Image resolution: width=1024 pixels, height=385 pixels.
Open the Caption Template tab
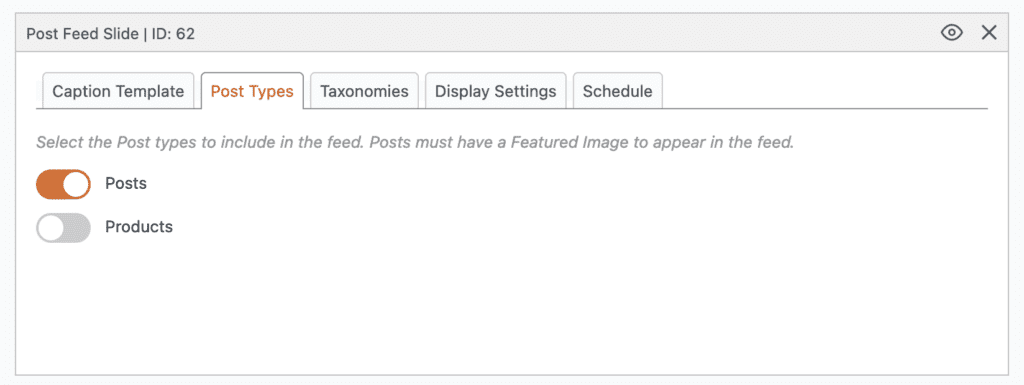(118, 91)
